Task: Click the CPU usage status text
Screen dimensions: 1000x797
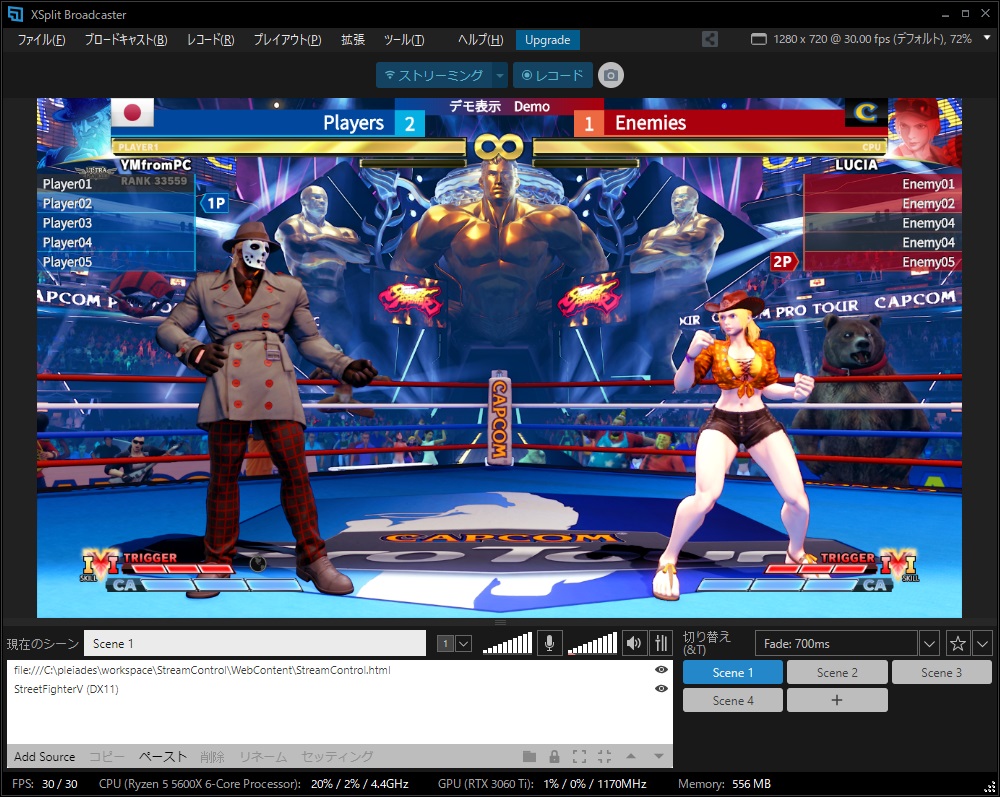Action: pos(253,784)
